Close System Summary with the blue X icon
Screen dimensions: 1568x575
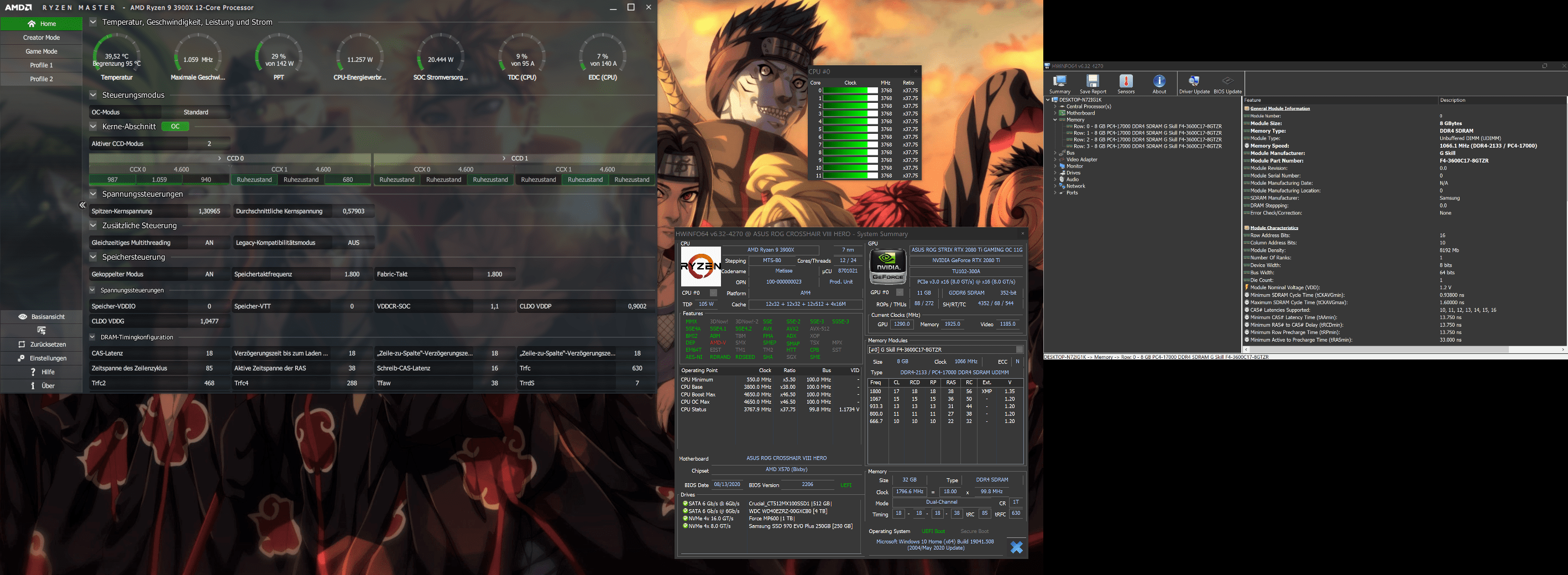(1017, 547)
